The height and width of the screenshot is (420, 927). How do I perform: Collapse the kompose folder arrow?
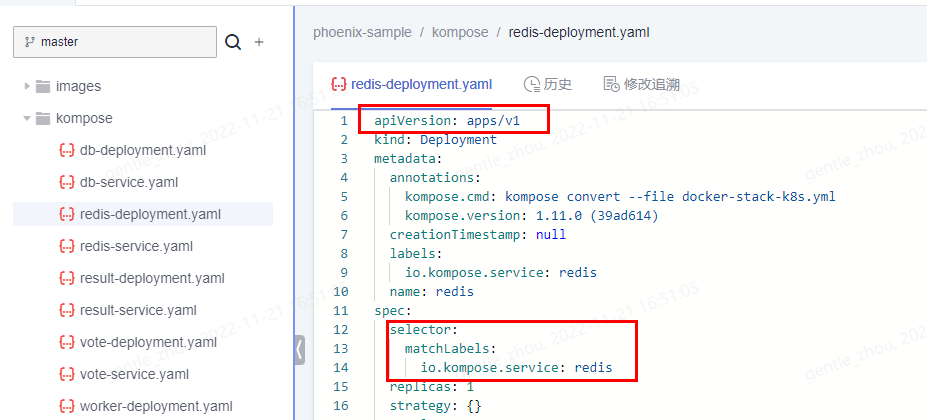click(27, 118)
